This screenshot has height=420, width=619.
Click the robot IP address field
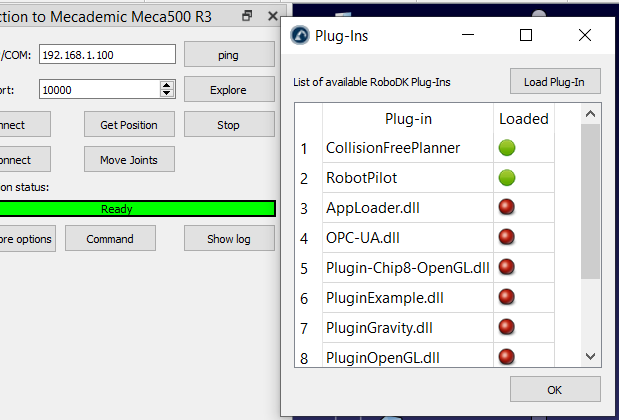pyautogui.click(x=107, y=55)
